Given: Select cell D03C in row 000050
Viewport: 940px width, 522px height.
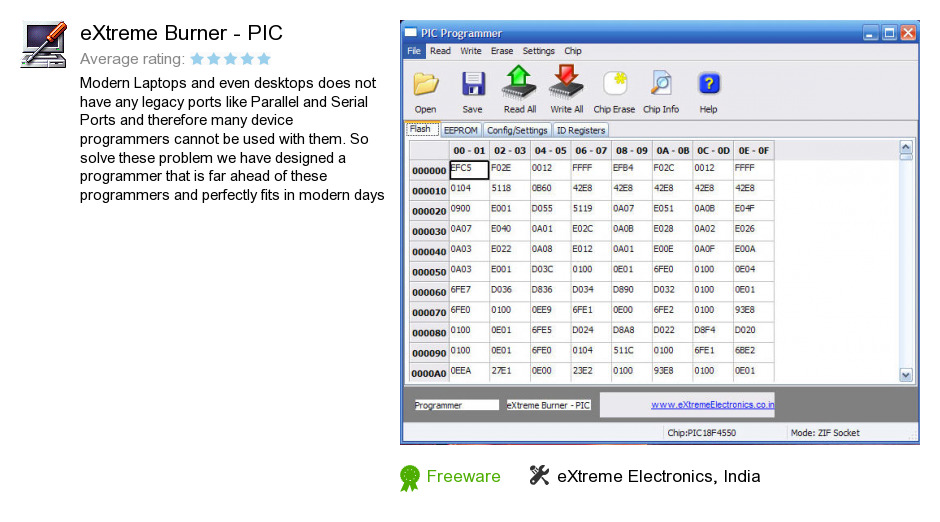Looking at the screenshot, I should point(550,272).
